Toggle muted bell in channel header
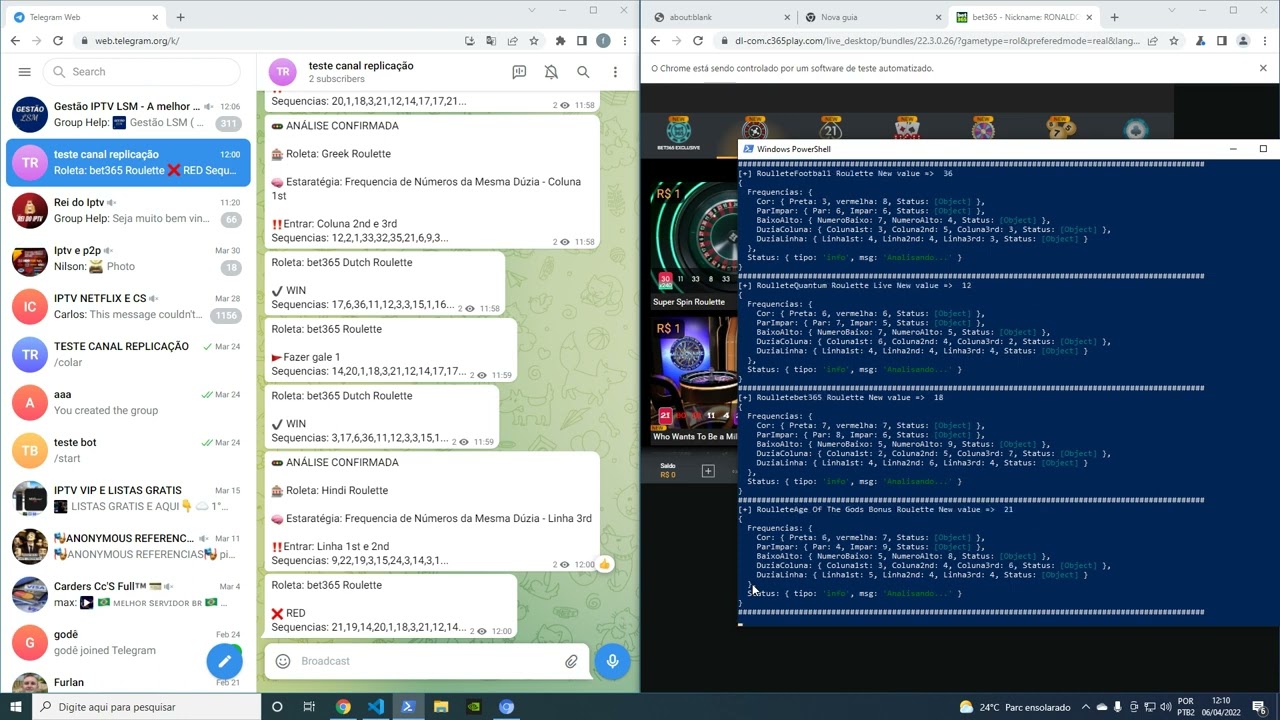The height and width of the screenshot is (720, 1280). pos(551,72)
